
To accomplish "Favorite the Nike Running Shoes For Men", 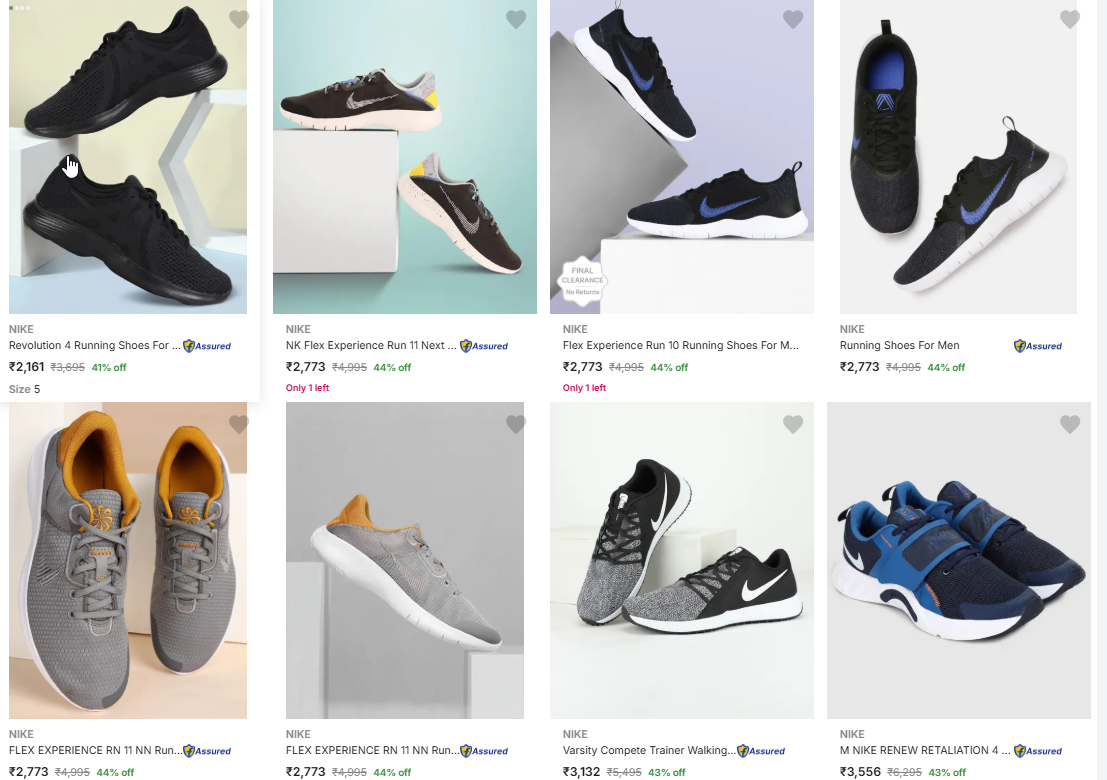I will coord(1069,19).
